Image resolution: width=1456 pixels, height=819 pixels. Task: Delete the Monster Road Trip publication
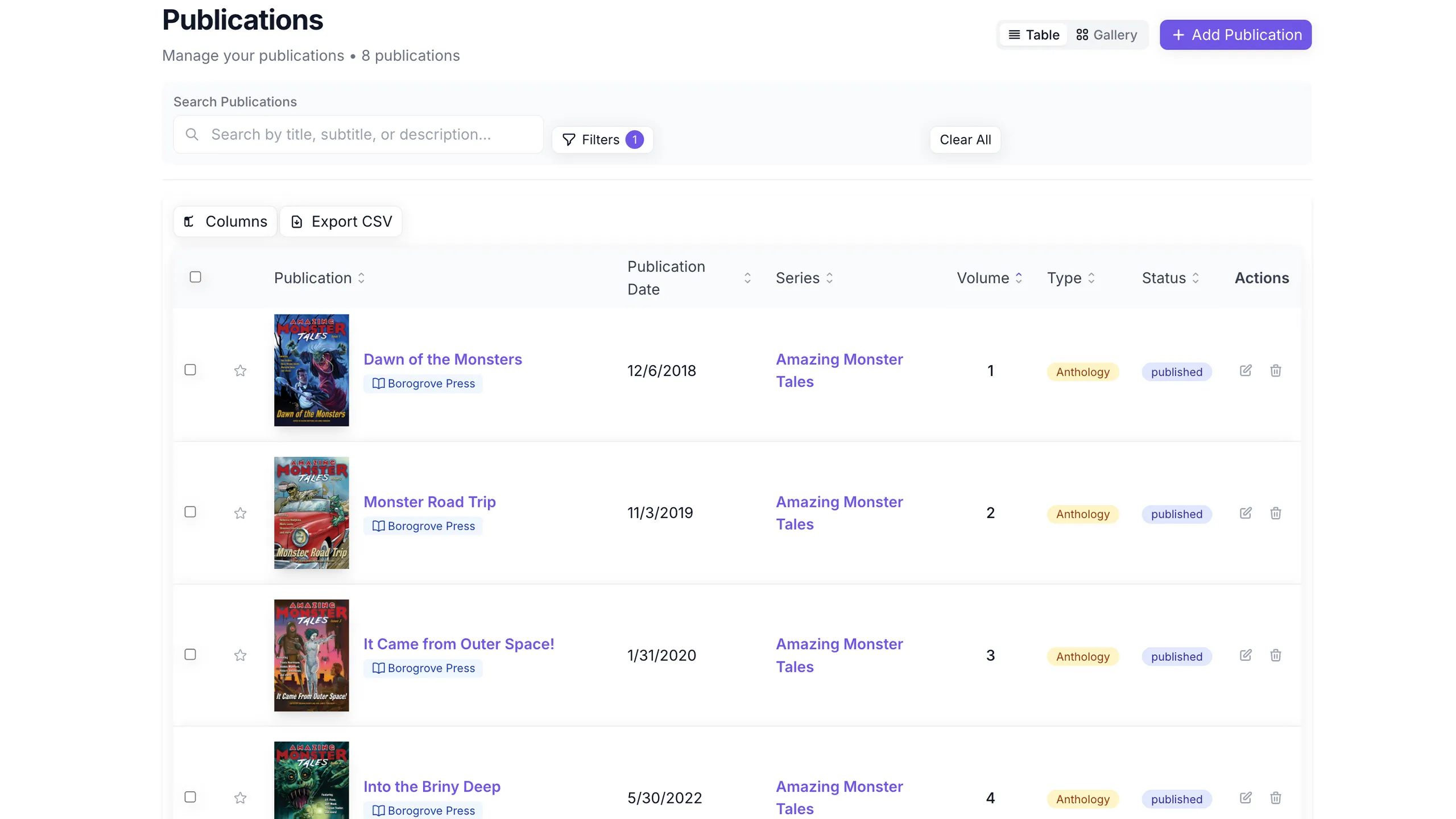(1276, 512)
